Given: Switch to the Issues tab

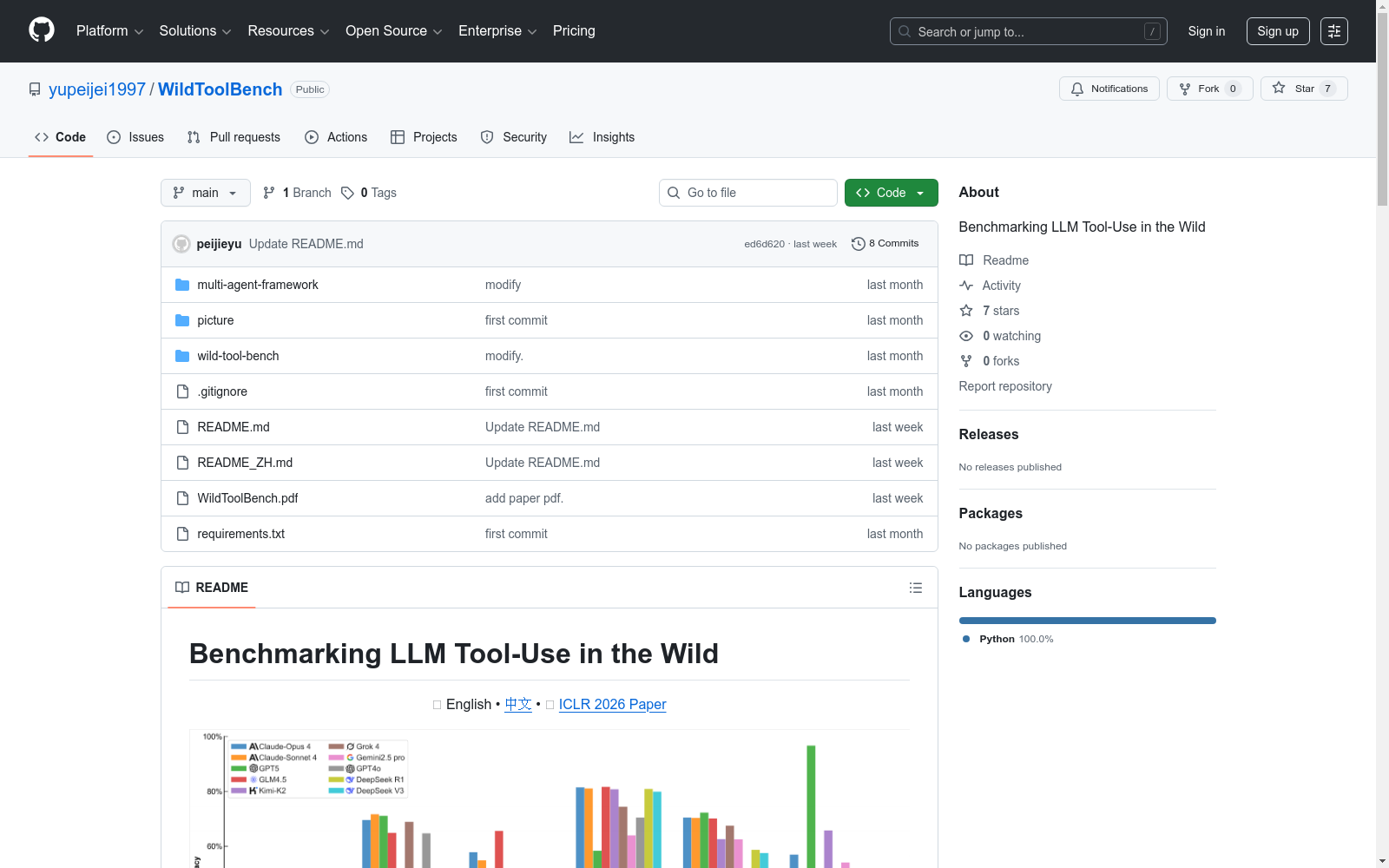Looking at the screenshot, I should tap(135, 137).
